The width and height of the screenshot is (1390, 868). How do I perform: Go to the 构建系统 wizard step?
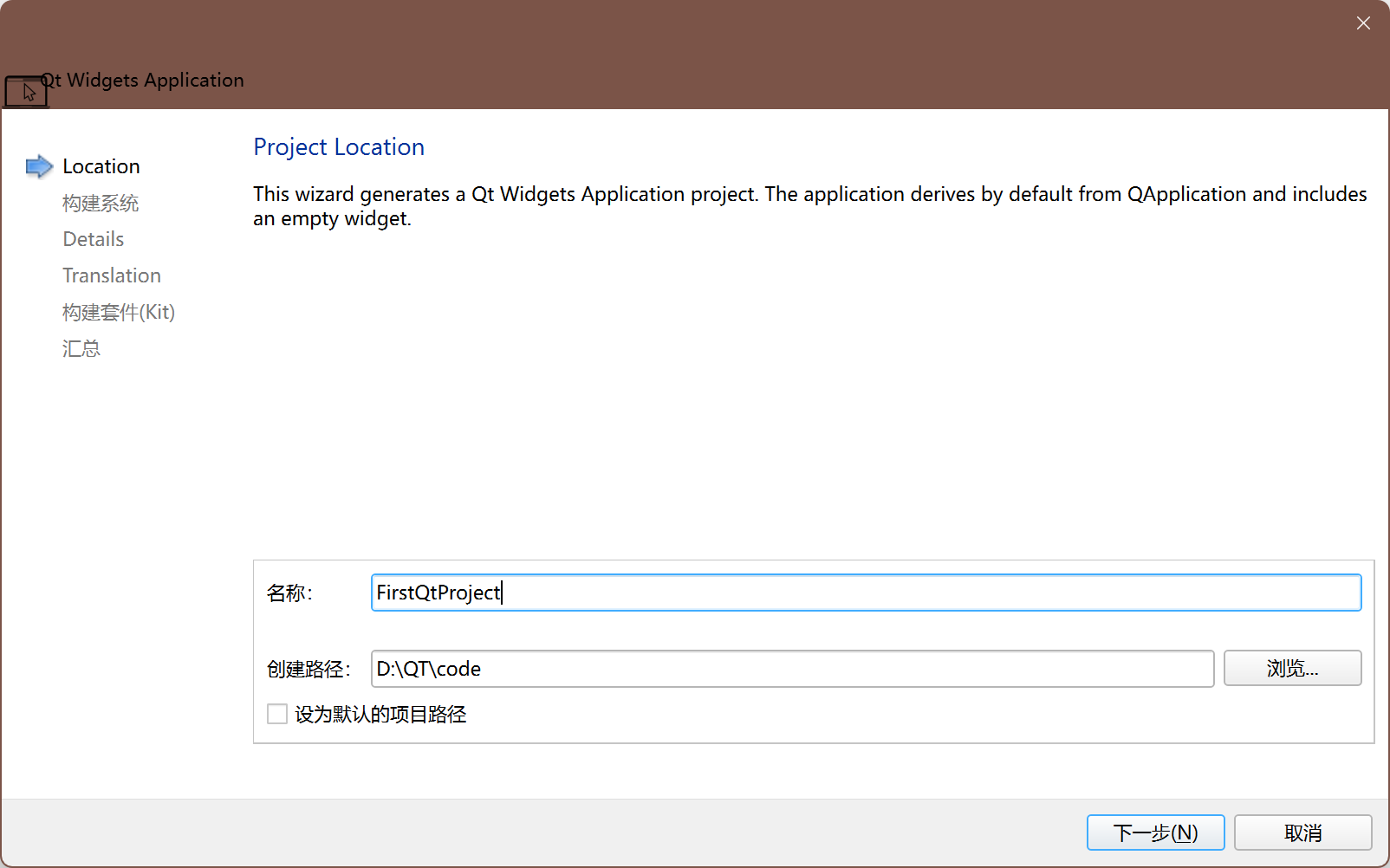tap(100, 203)
